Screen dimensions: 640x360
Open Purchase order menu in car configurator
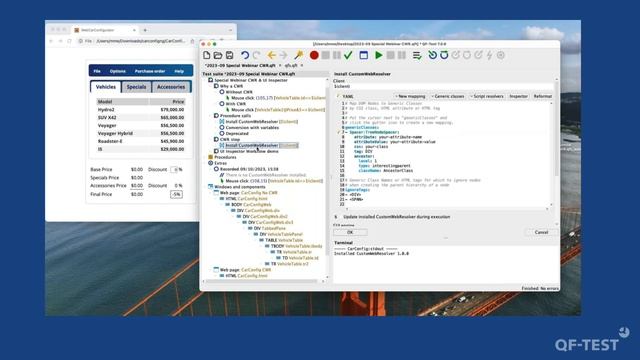click(150, 71)
